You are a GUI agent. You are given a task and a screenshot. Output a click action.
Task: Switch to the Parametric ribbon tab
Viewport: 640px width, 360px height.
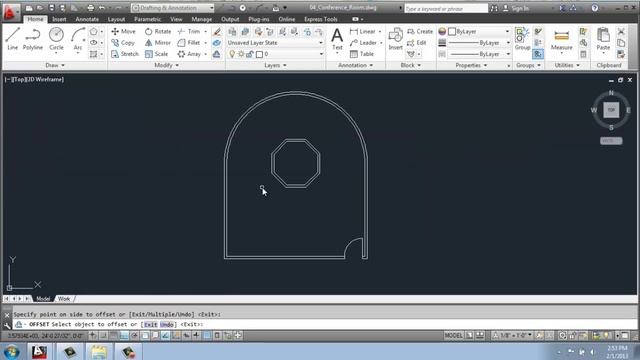click(147, 19)
